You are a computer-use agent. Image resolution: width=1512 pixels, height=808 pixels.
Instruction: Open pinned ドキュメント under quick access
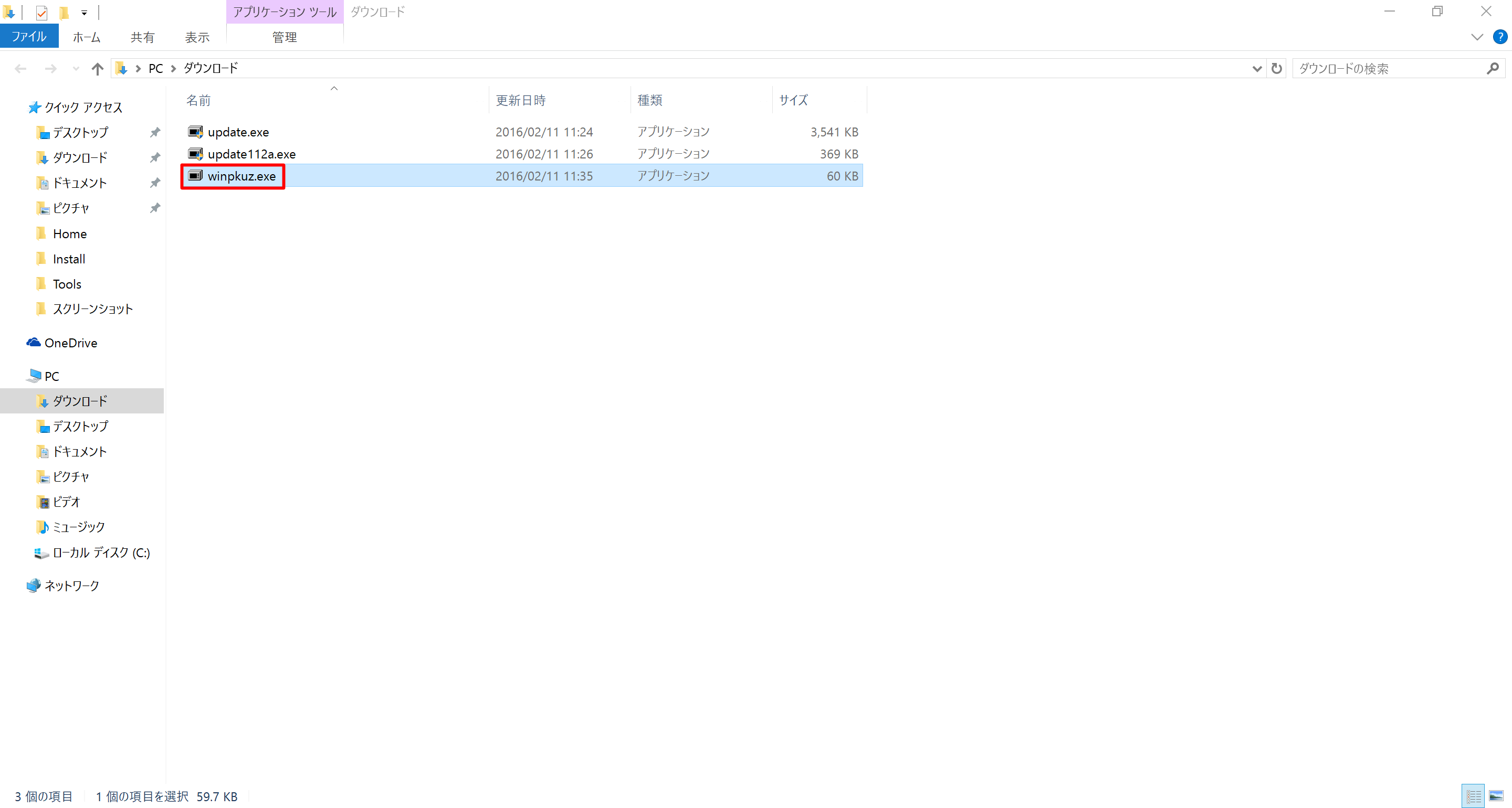tap(80, 183)
